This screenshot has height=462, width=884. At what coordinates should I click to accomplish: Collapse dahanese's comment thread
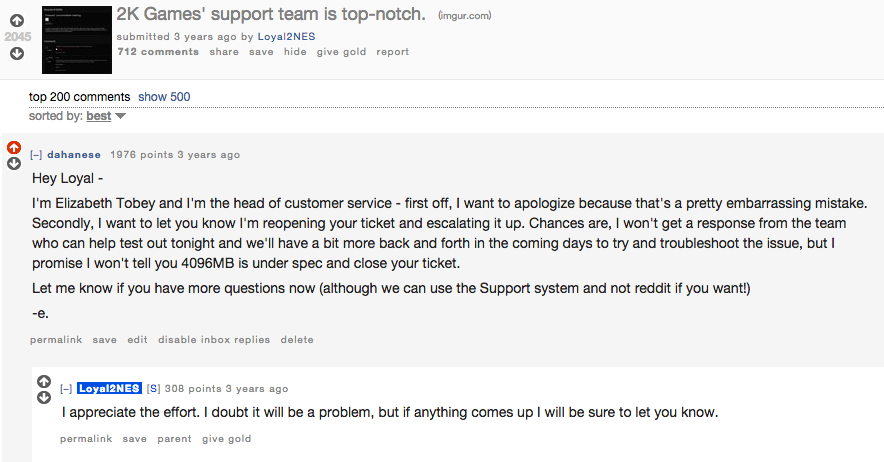click(36, 155)
